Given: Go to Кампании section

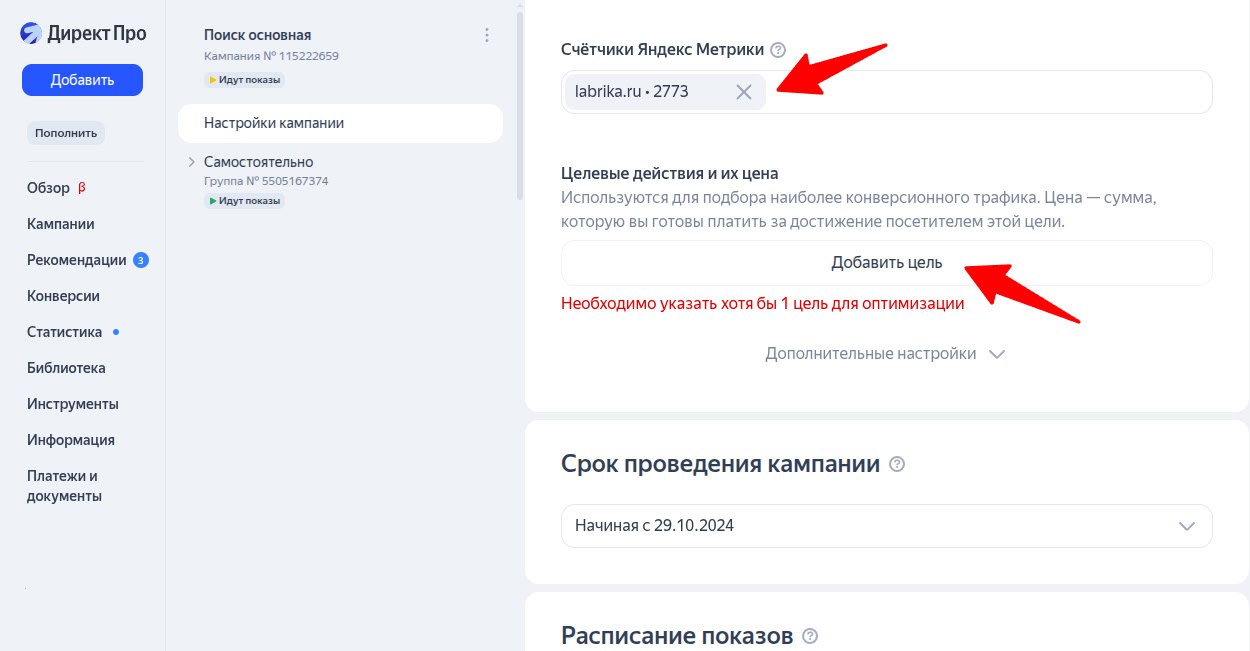Looking at the screenshot, I should 61,224.
